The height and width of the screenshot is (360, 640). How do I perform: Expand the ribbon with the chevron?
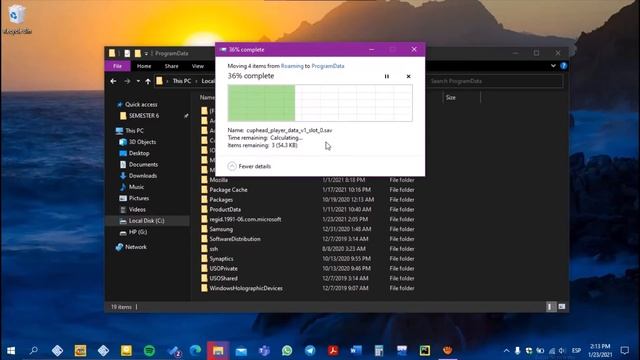click(x=553, y=66)
